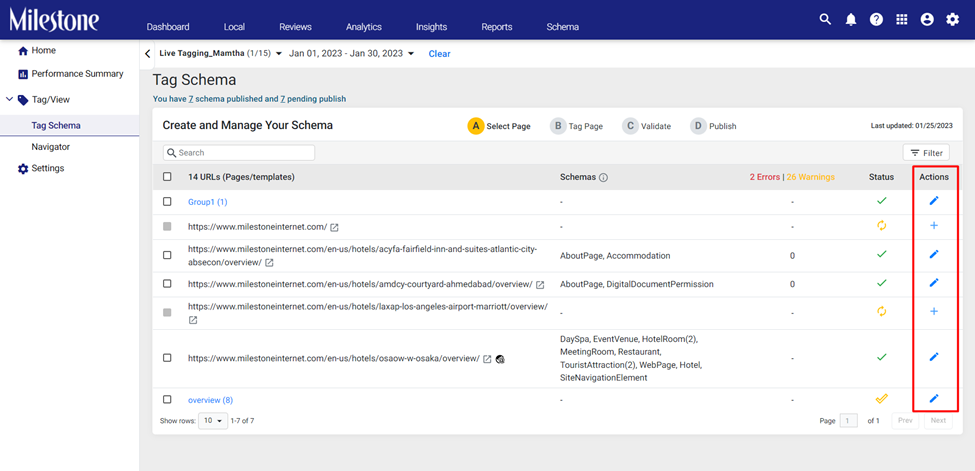Check the amdcy-courtyard-ahmedabad row checkbox

(x=167, y=284)
